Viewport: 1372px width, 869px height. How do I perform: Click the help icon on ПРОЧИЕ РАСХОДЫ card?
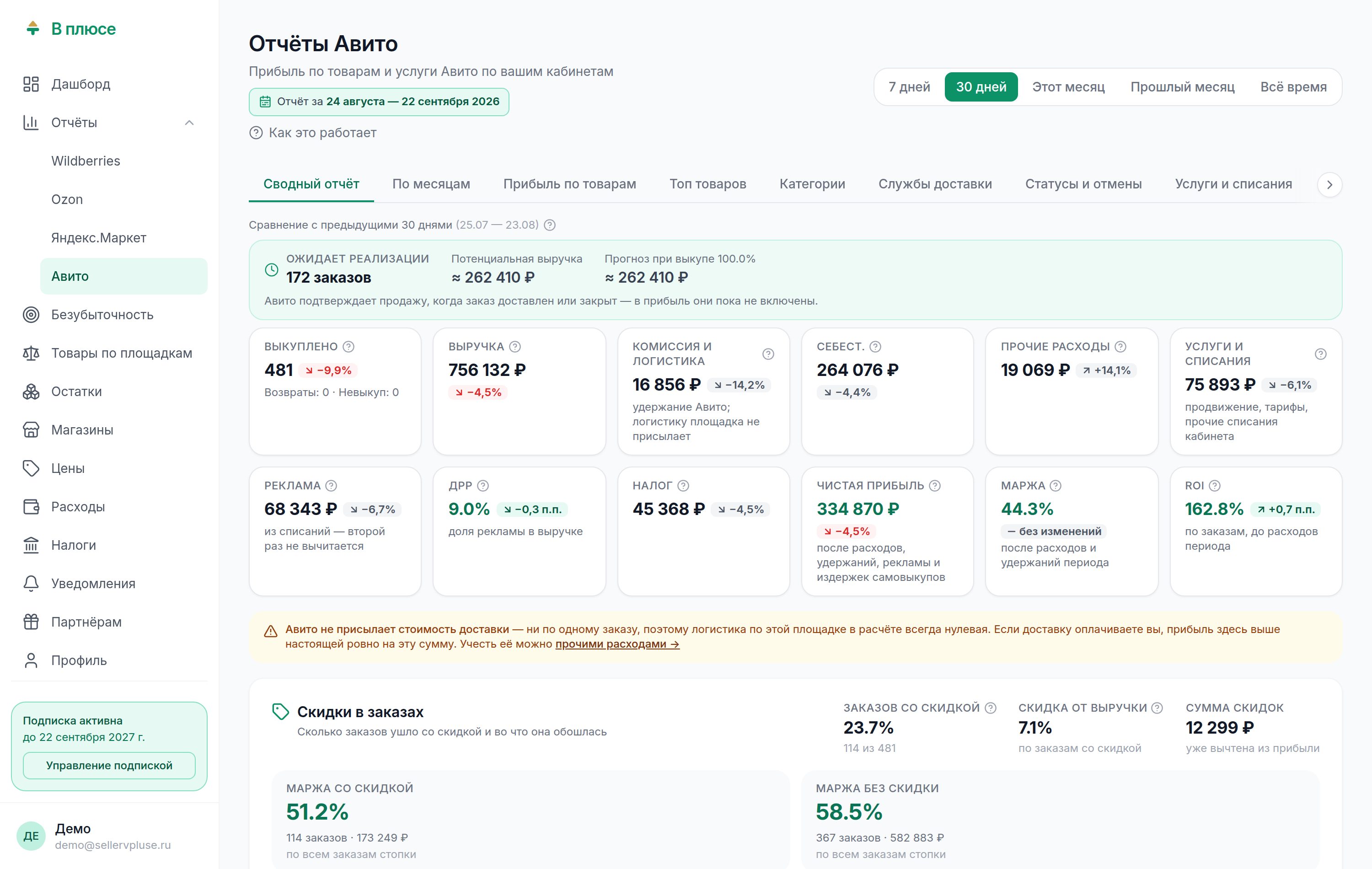click(x=1121, y=347)
